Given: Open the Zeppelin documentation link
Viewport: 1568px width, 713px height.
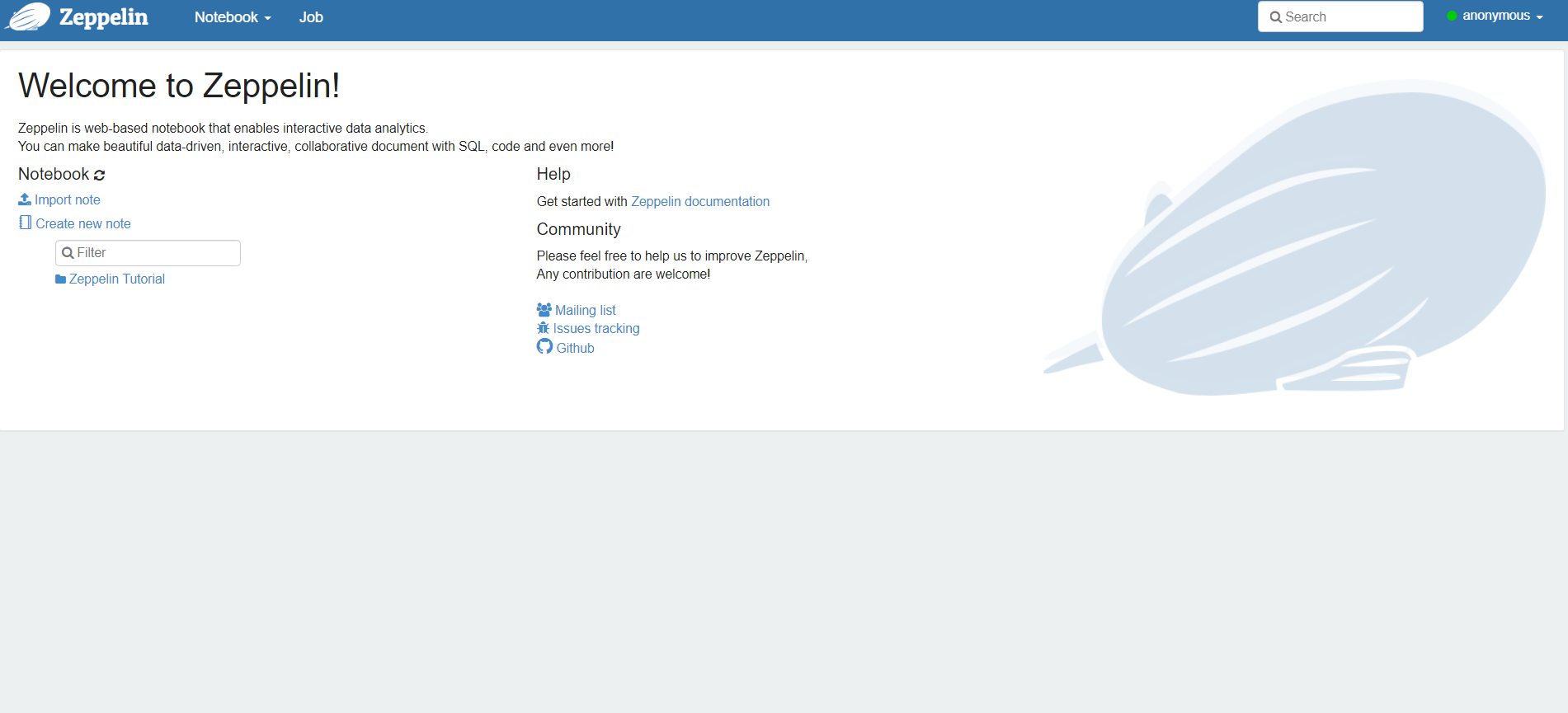Looking at the screenshot, I should tap(700, 201).
